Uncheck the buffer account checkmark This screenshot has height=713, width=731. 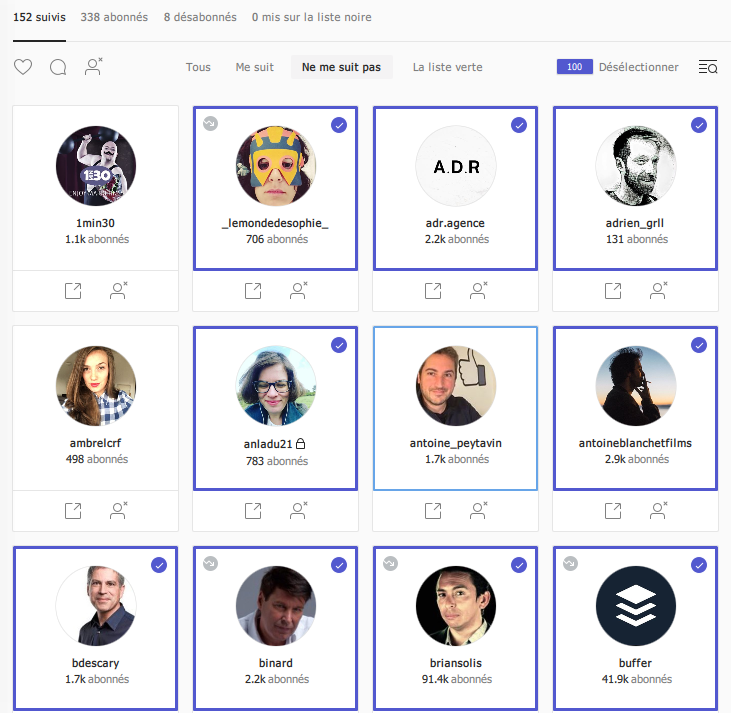[x=698, y=565]
